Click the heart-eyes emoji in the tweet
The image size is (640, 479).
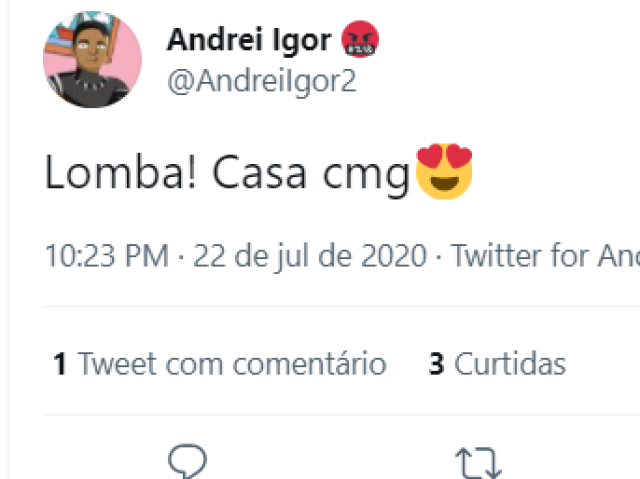pos(444,171)
